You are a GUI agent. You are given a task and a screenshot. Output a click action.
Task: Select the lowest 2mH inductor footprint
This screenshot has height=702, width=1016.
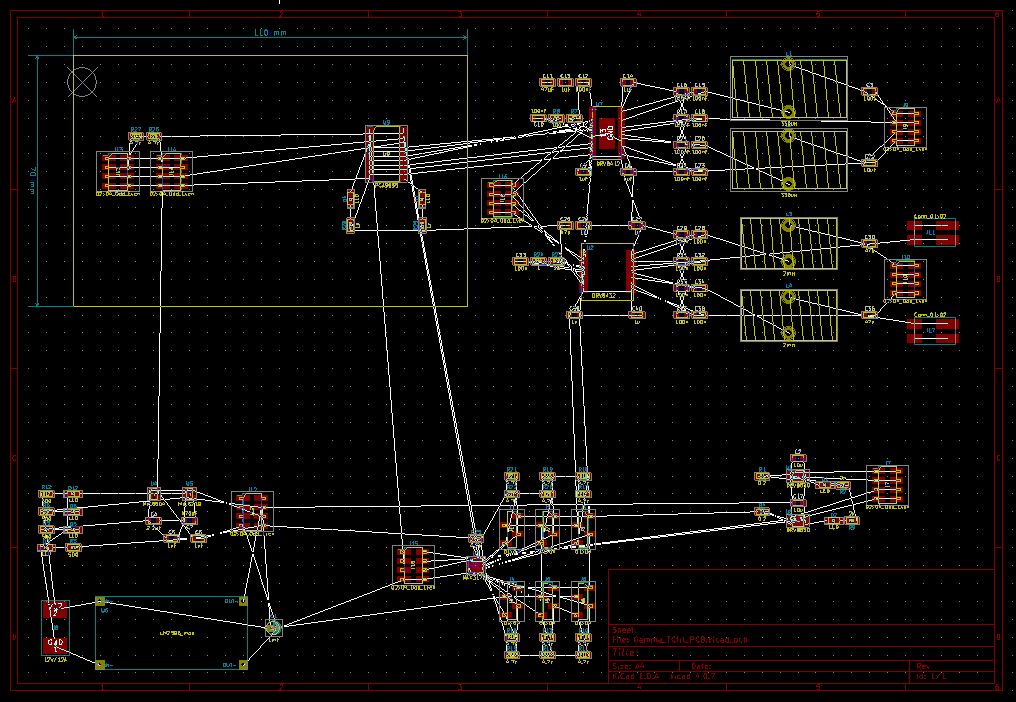coord(789,316)
